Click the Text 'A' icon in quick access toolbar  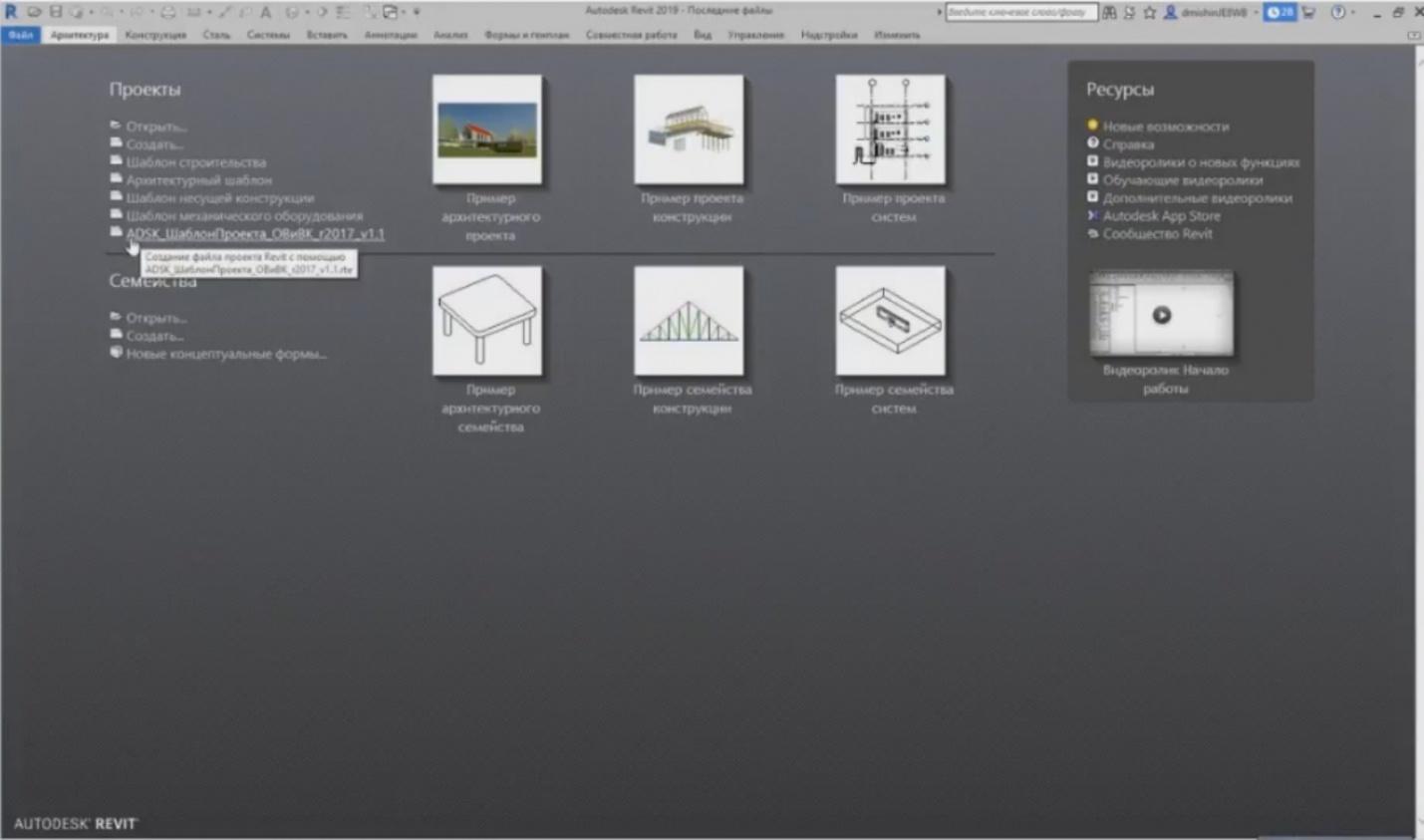tap(266, 12)
